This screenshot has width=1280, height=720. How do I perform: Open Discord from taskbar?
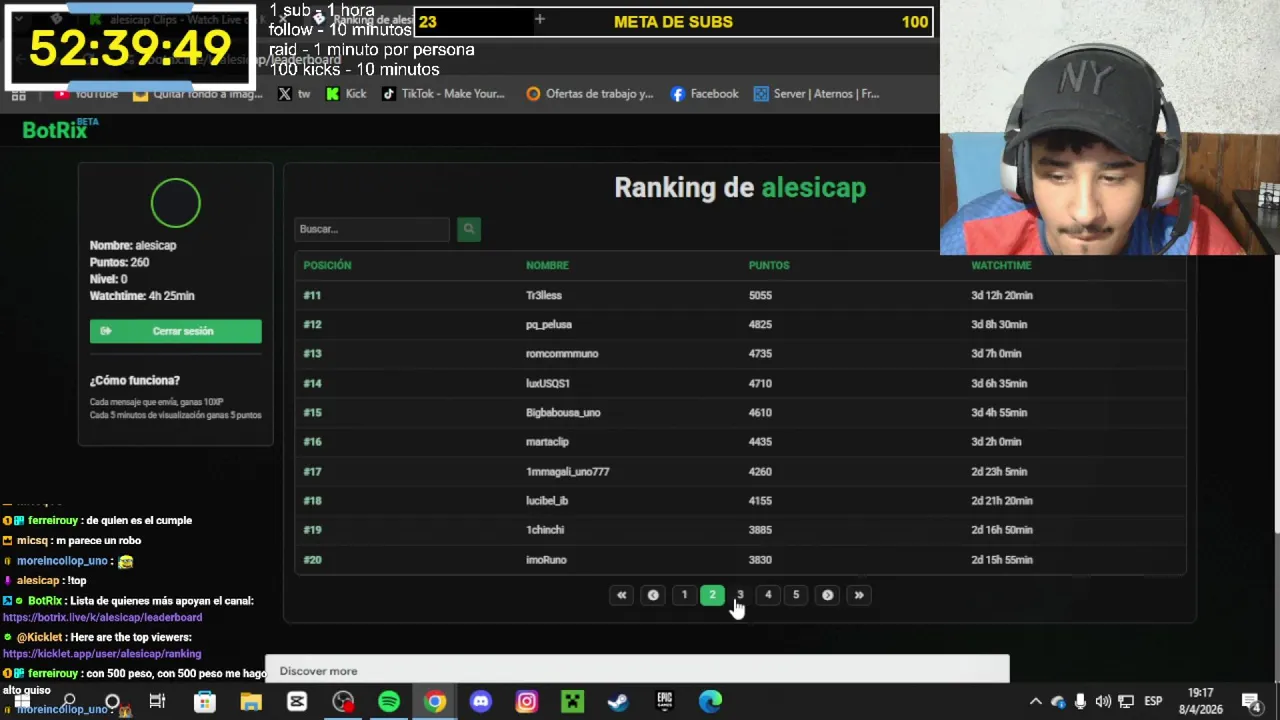481,701
